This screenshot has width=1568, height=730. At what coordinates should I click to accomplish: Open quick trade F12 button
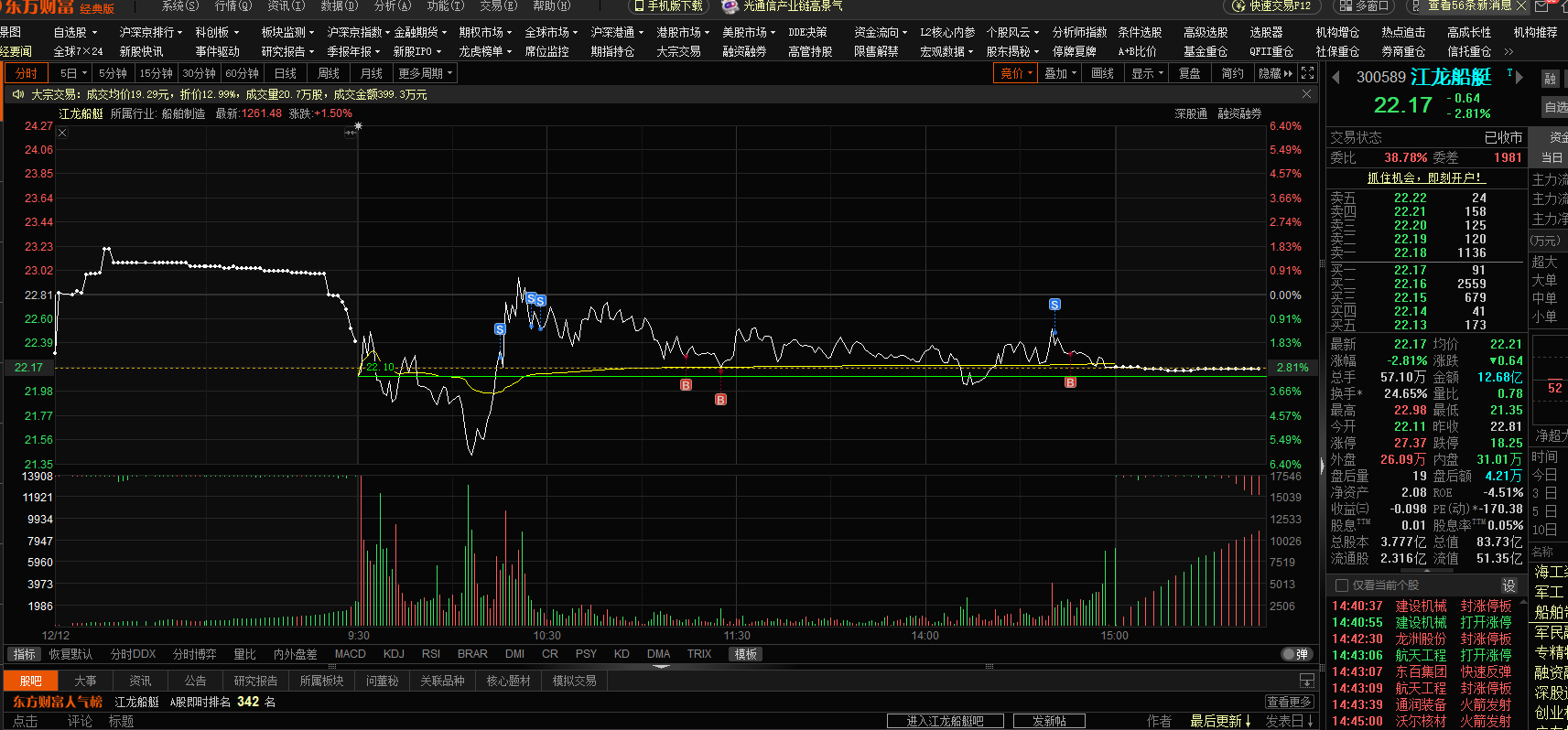click(x=1273, y=6)
